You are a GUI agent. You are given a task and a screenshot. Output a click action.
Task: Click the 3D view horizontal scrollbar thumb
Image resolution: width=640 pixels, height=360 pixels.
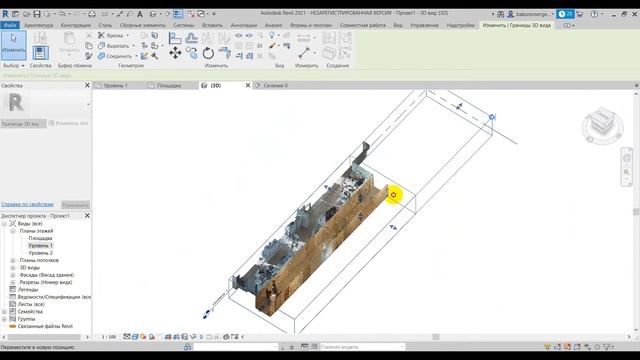click(436, 337)
